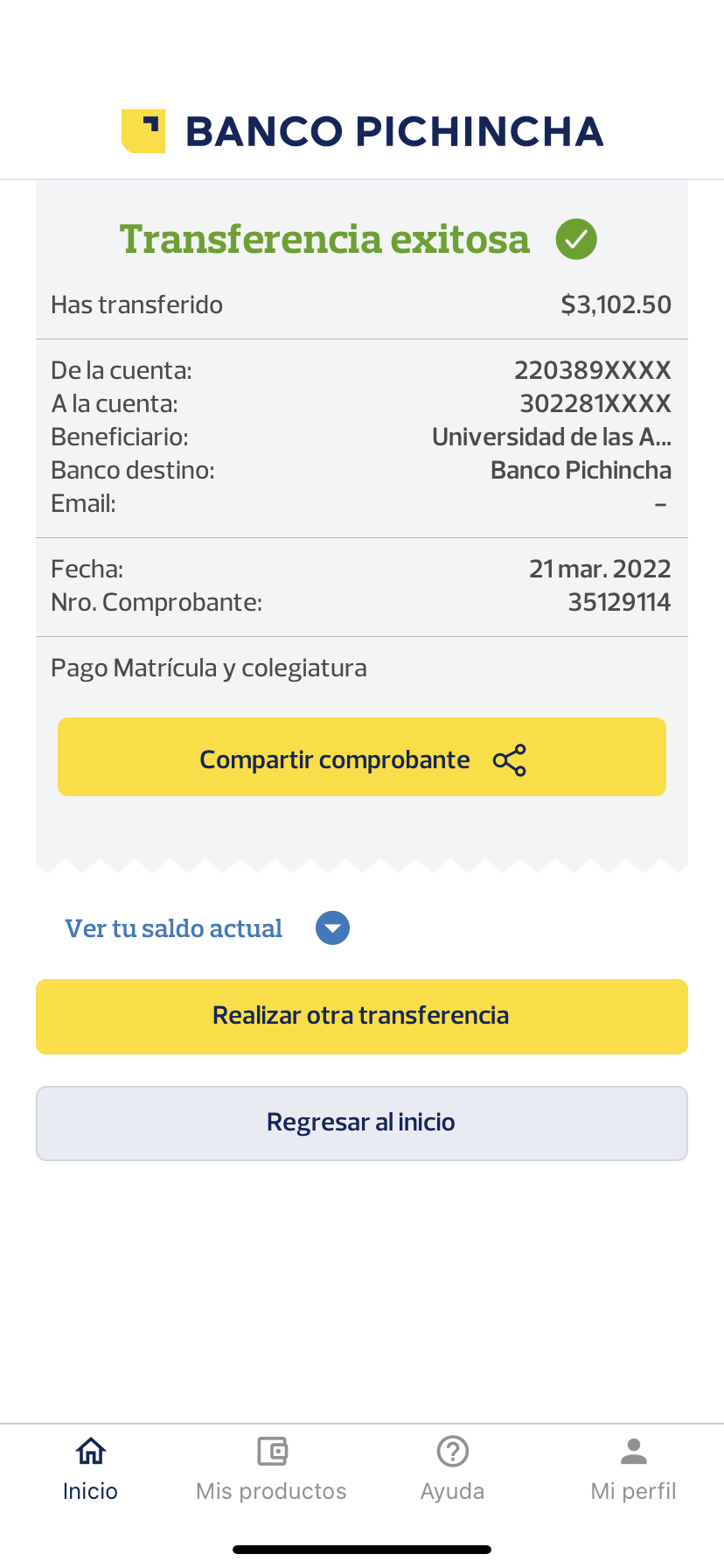The image size is (724, 1568).
Task: Tap the Inicio home icon
Action: (91, 1451)
